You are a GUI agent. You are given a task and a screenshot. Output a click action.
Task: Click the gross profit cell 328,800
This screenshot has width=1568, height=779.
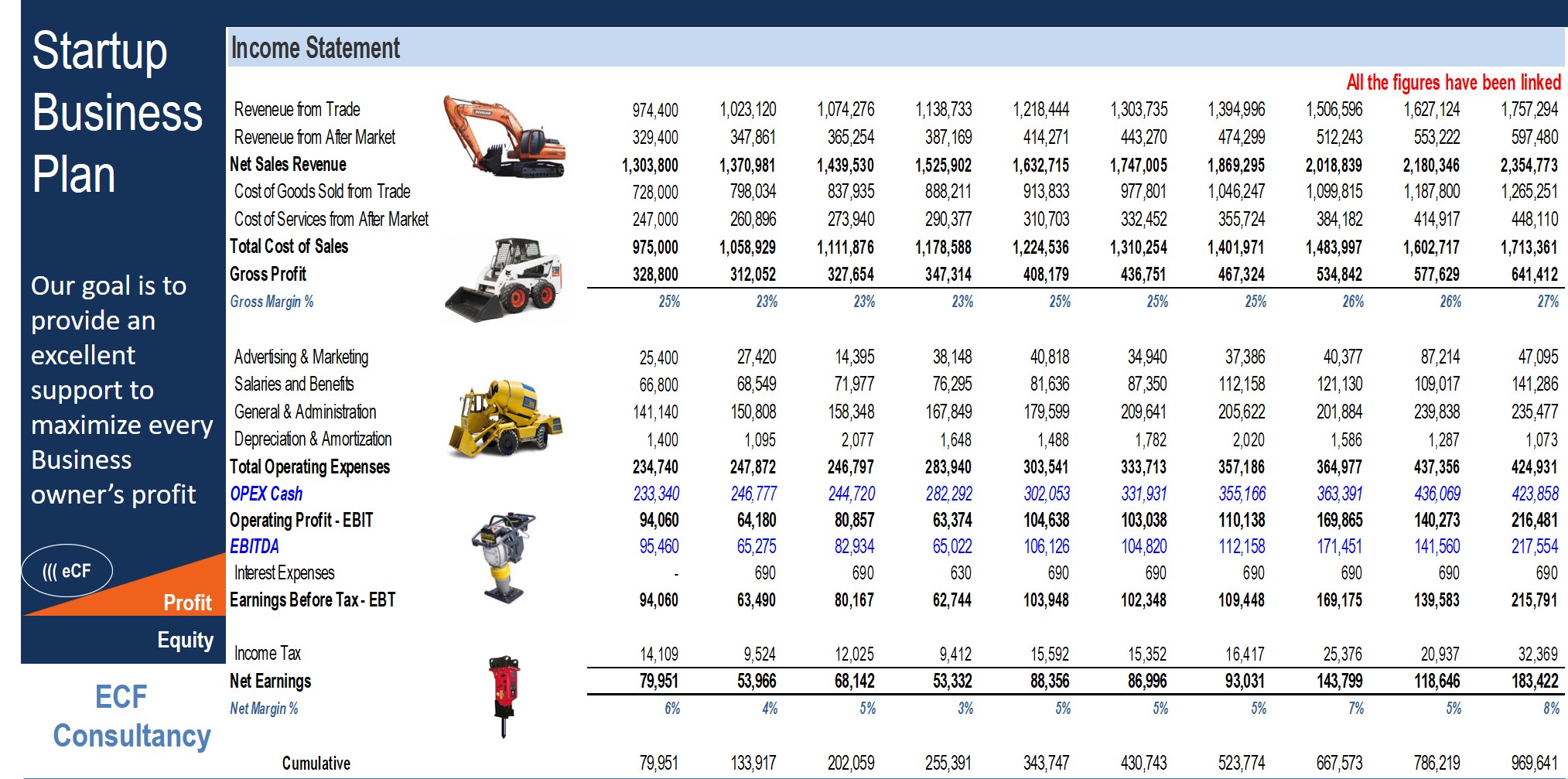click(x=655, y=275)
